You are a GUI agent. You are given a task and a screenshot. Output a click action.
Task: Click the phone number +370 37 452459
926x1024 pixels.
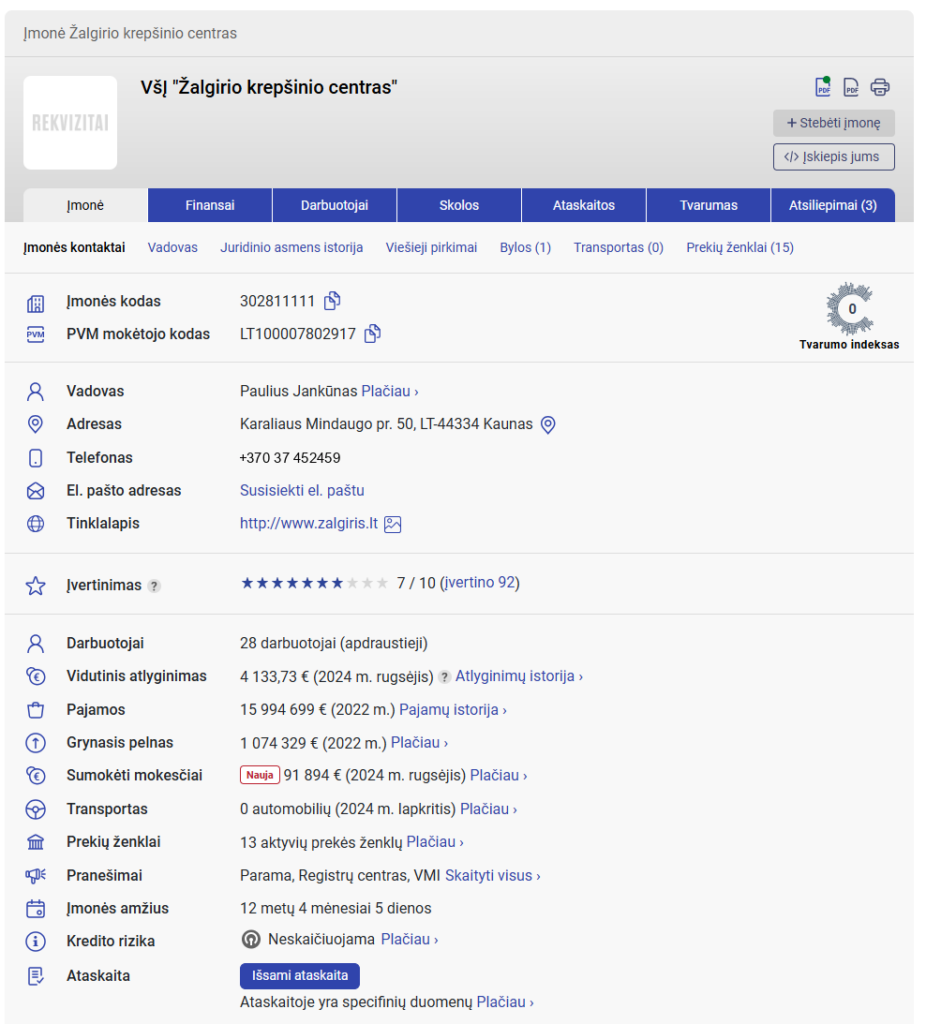290,458
